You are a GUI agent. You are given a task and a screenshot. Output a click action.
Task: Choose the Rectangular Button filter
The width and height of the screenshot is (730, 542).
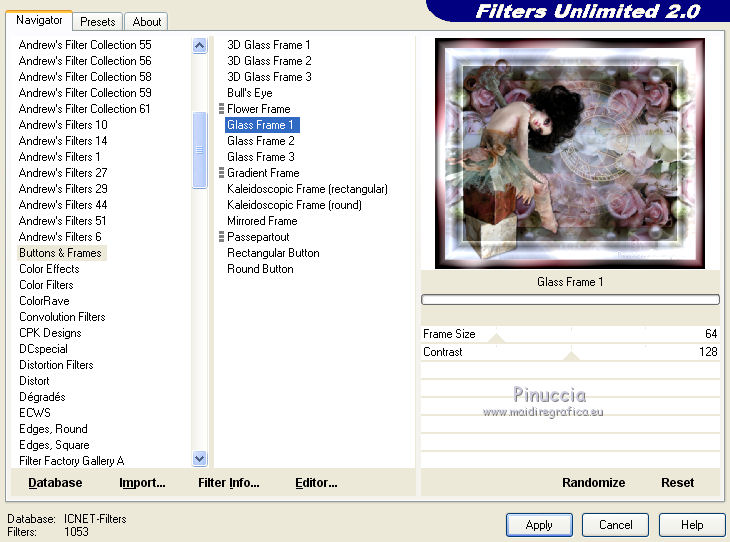pos(273,253)
